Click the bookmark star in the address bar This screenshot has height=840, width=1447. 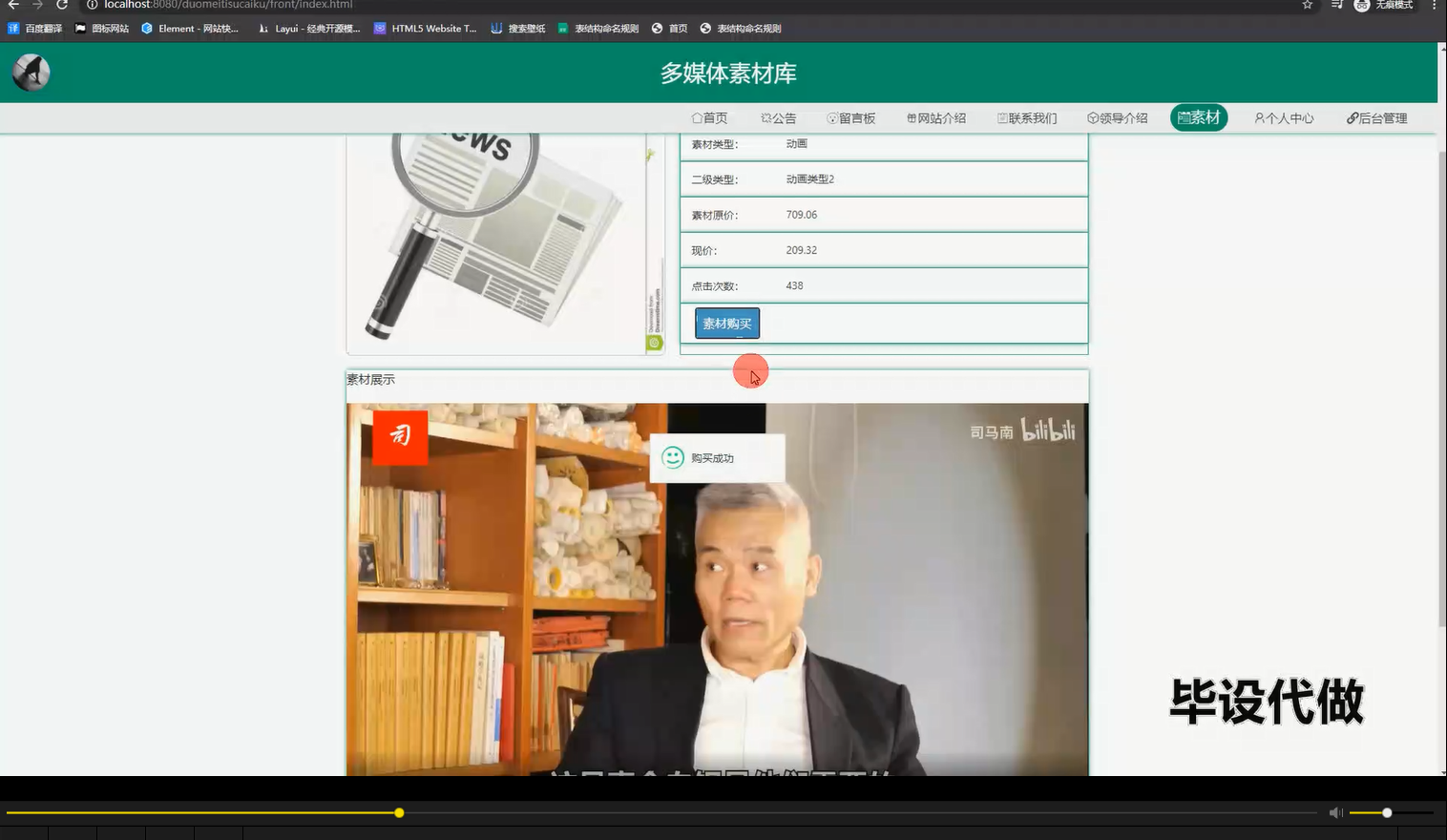(1307, 6)
